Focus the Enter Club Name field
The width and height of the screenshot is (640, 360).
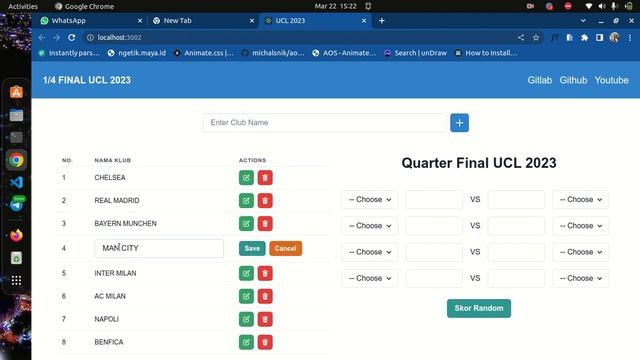coord(324,122)
